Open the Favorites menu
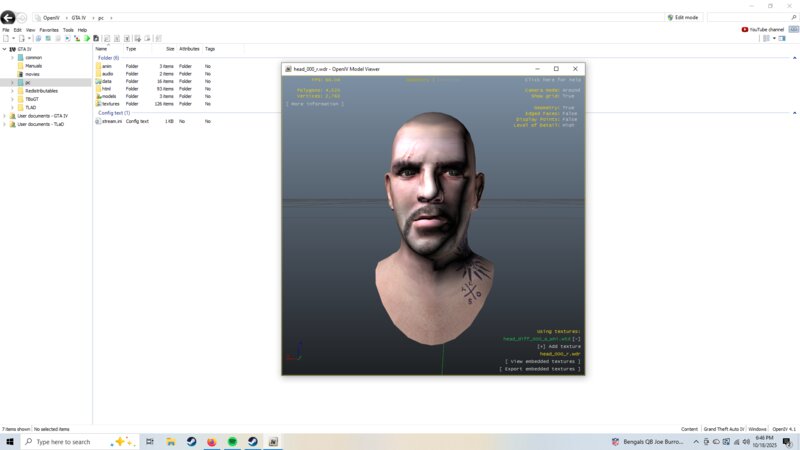Viewport: 800px width, 450px height. coord(49,30)
